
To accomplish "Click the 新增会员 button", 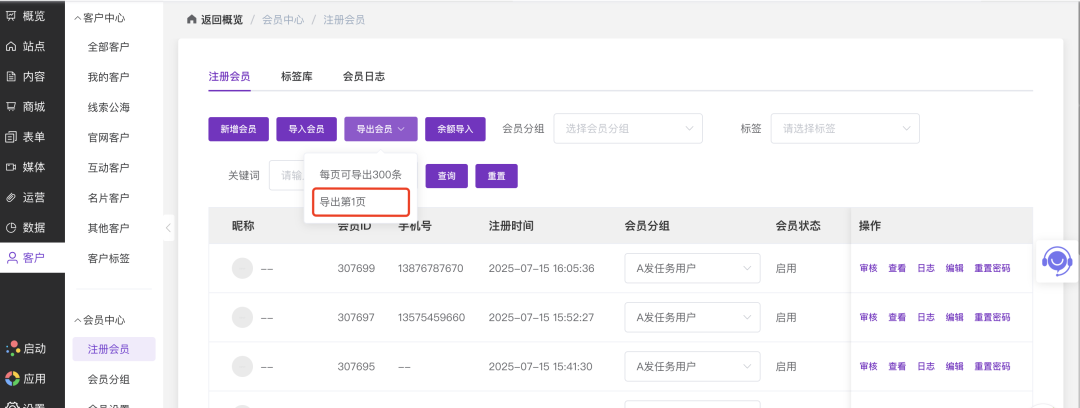I will (x=238, y=129).
